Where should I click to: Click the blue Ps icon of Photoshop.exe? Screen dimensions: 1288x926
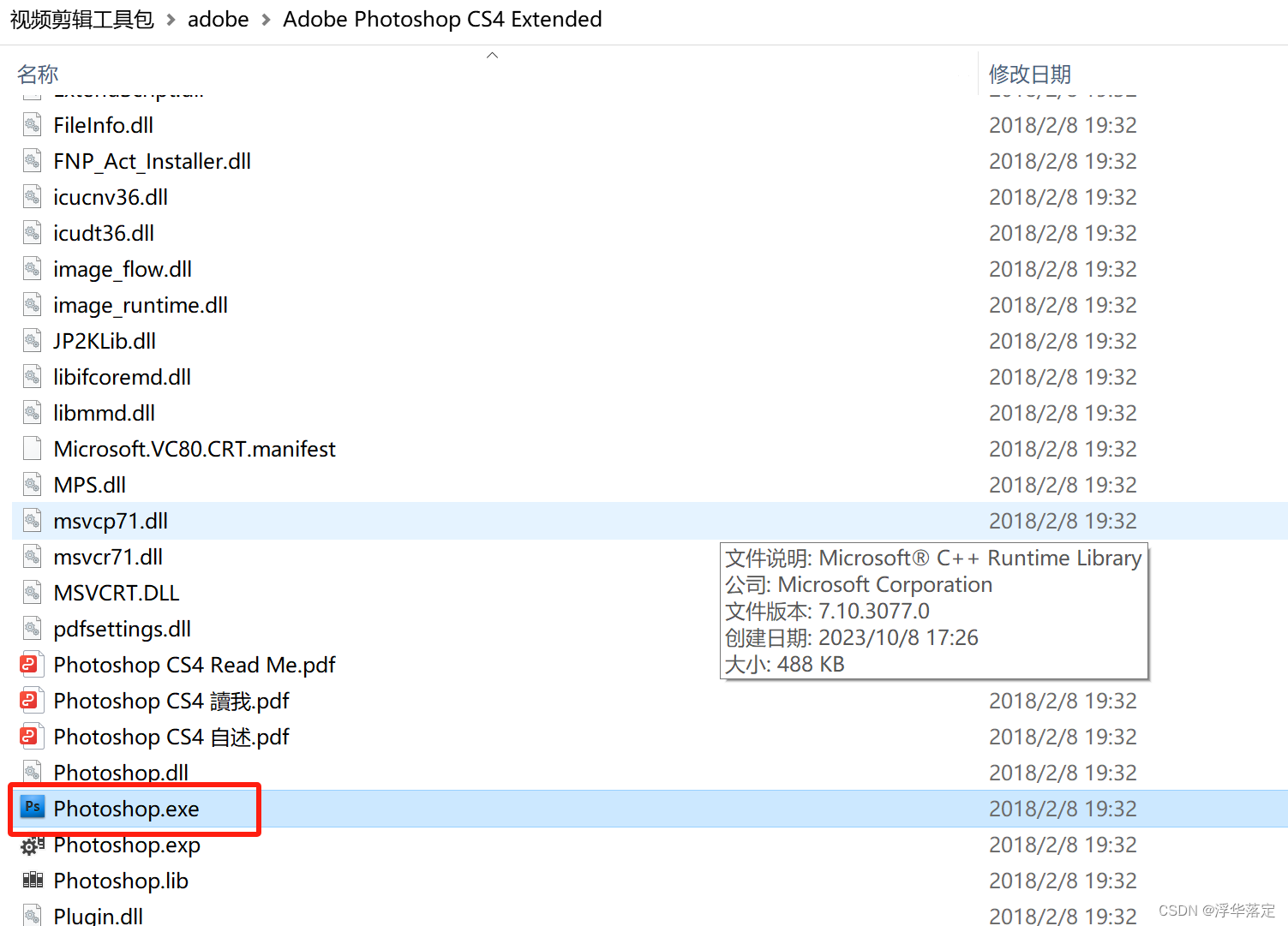(33, 807)
